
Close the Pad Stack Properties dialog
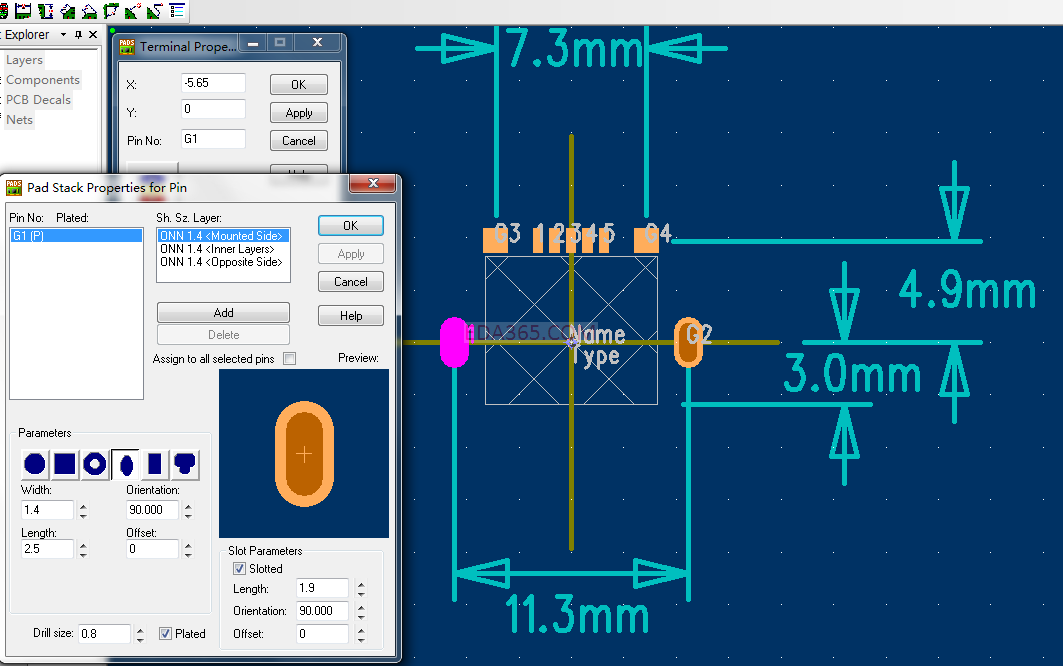pos(373,183)
